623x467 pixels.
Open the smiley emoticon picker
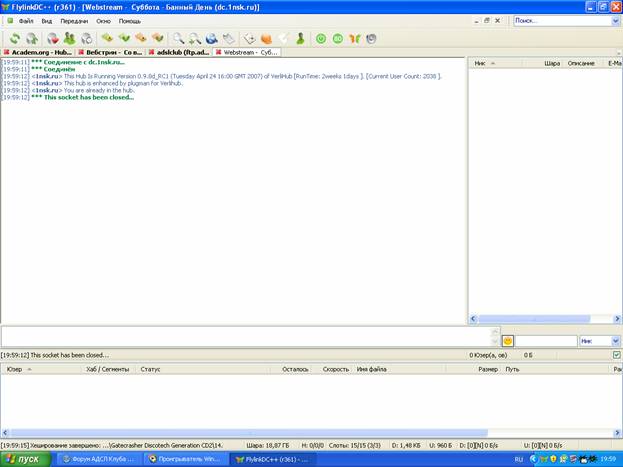(x=508, y=341)
